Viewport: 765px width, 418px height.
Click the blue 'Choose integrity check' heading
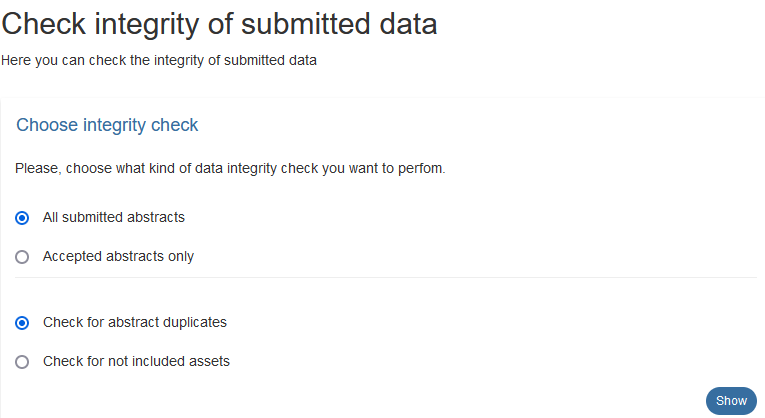tap(107, 125)
